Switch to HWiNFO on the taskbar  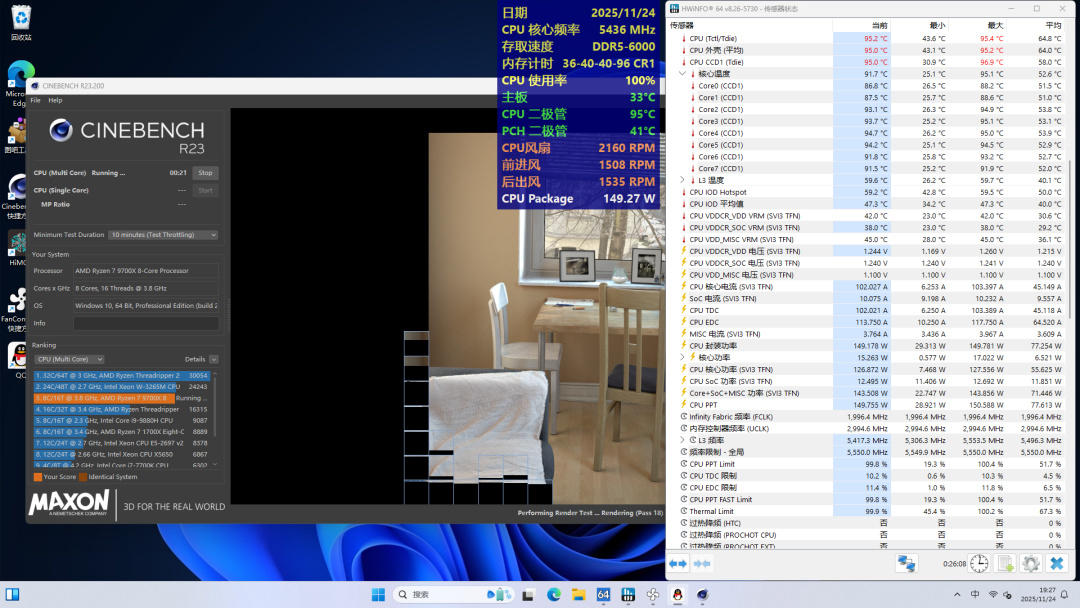(628, 594)
